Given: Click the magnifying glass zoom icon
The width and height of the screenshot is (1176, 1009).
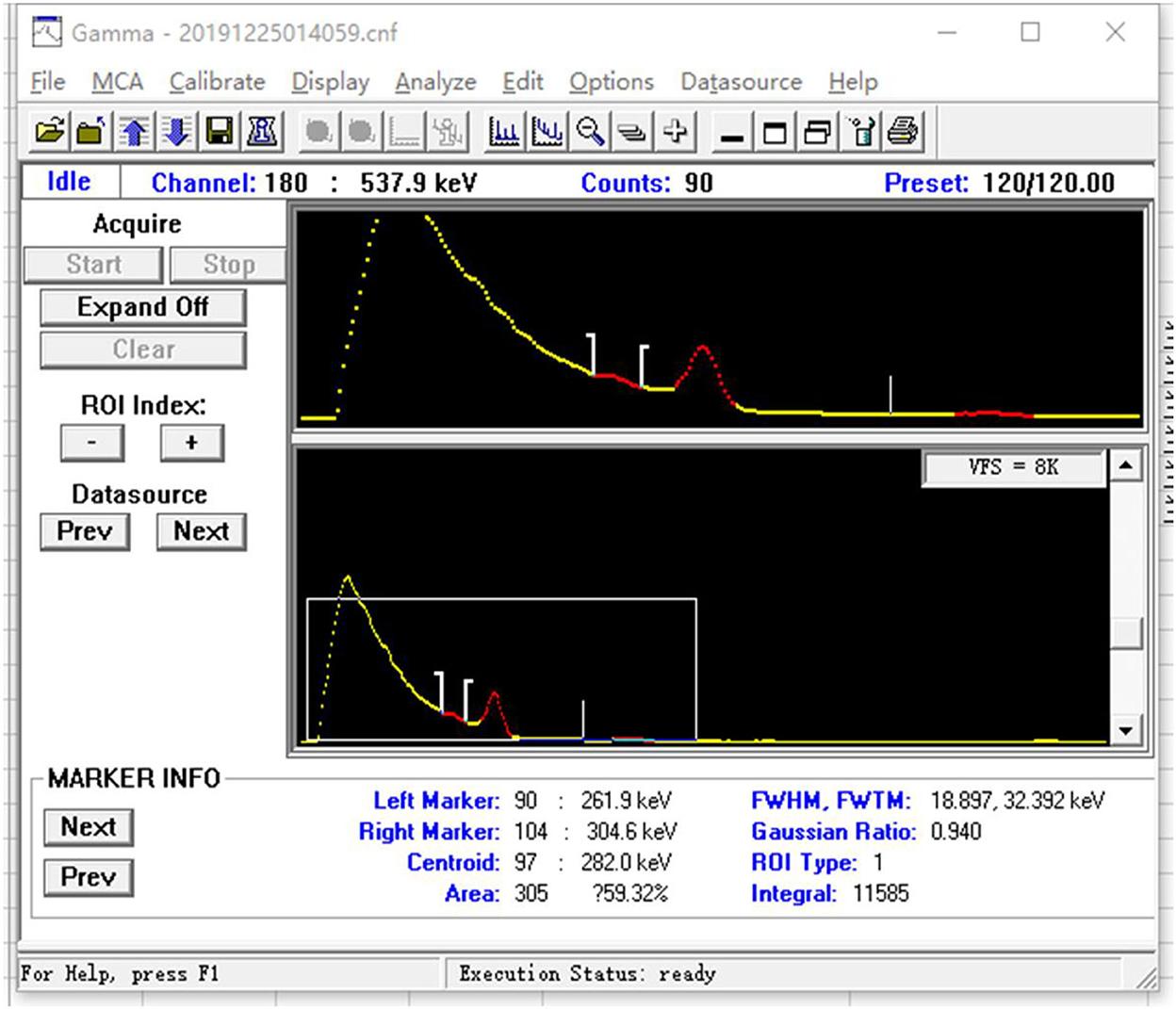Looking at the screenshot, I should [590, 131].
